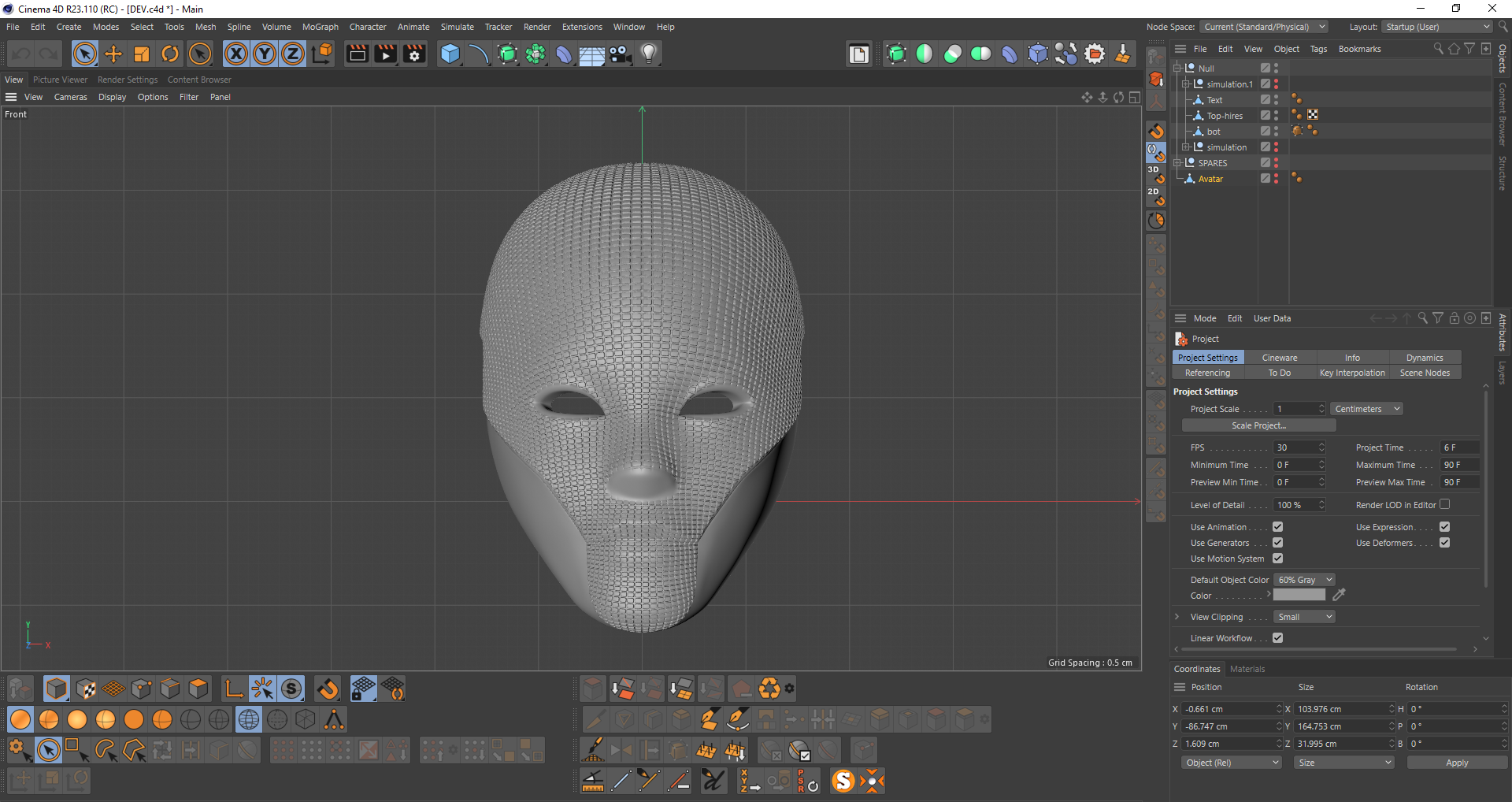
Task: Open the MoGraph menu
Action: coord(321,27)
